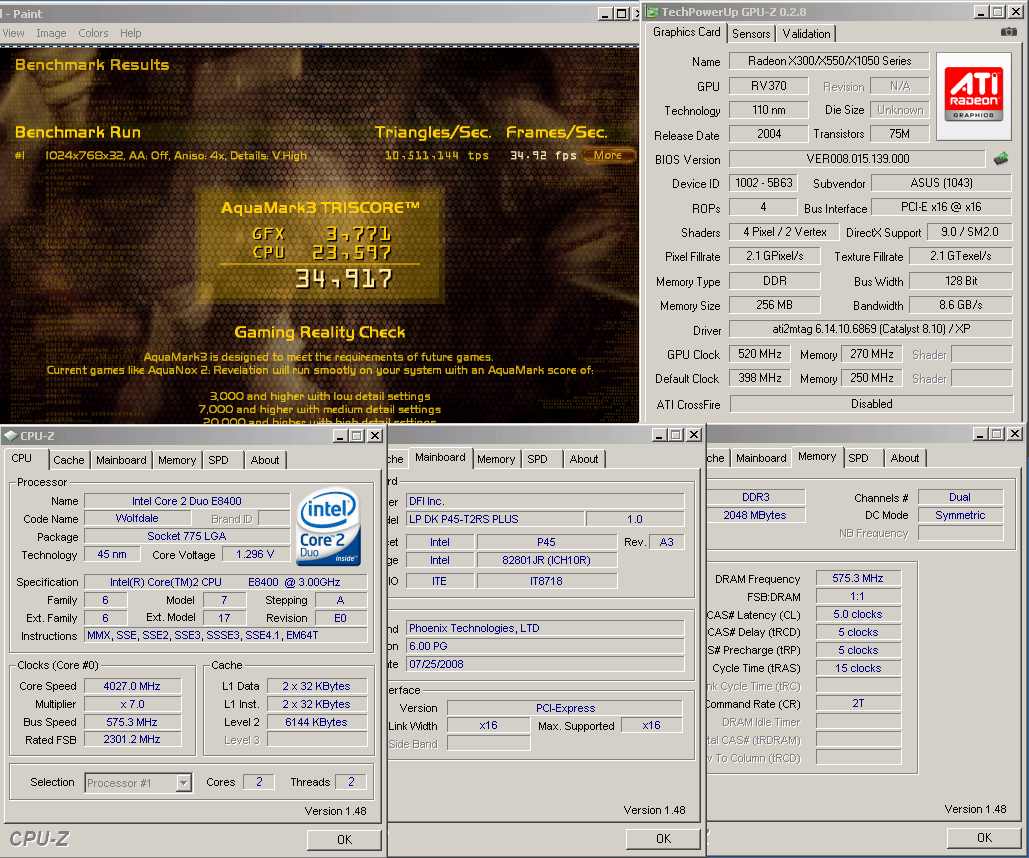Open the Memory tab in the middle CPU-Z window
Viewport: 1029px width, 858px height.
[x=495, y=460]
